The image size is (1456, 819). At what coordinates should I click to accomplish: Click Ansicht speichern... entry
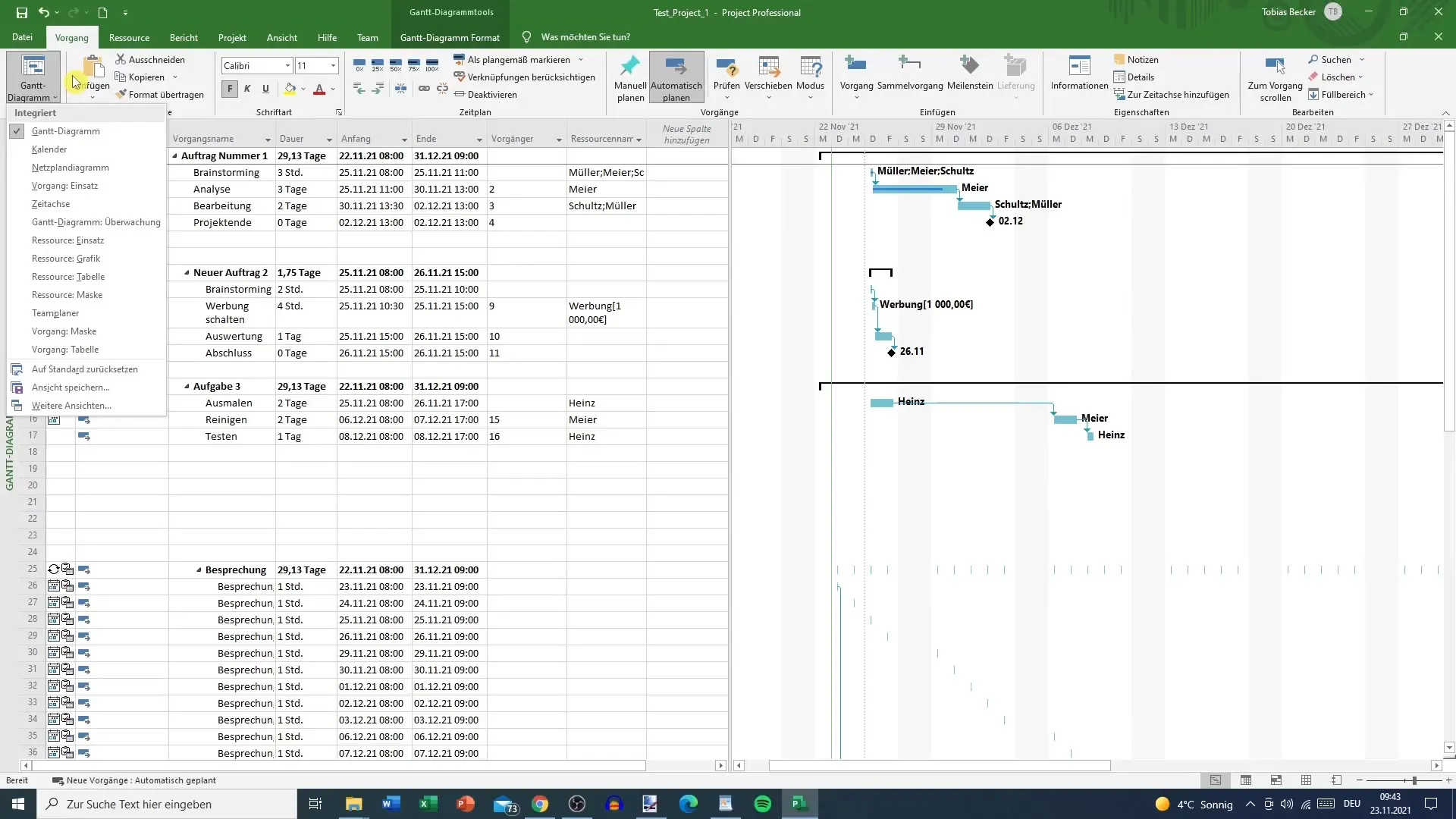pyautogui.click(x=71, y=388)
